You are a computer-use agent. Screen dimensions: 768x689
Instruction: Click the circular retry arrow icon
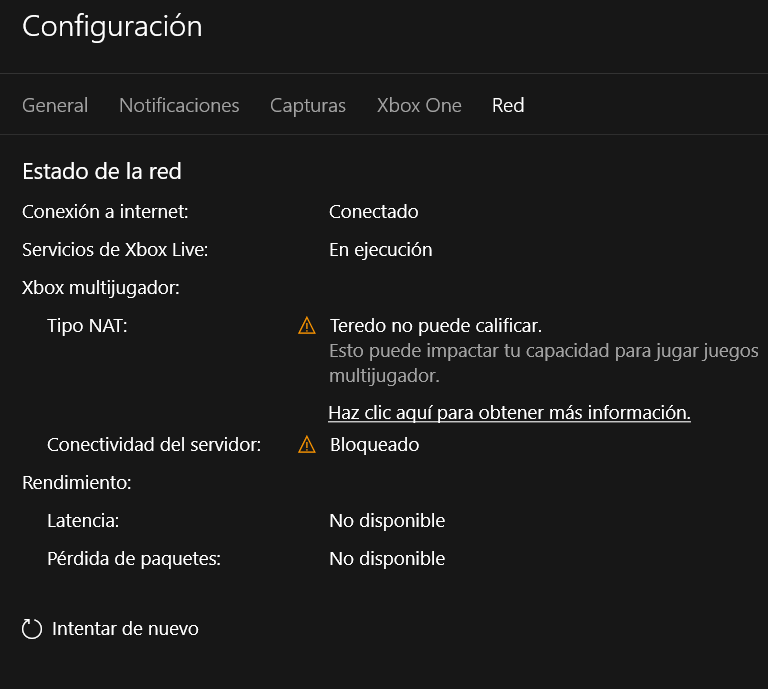32,629
